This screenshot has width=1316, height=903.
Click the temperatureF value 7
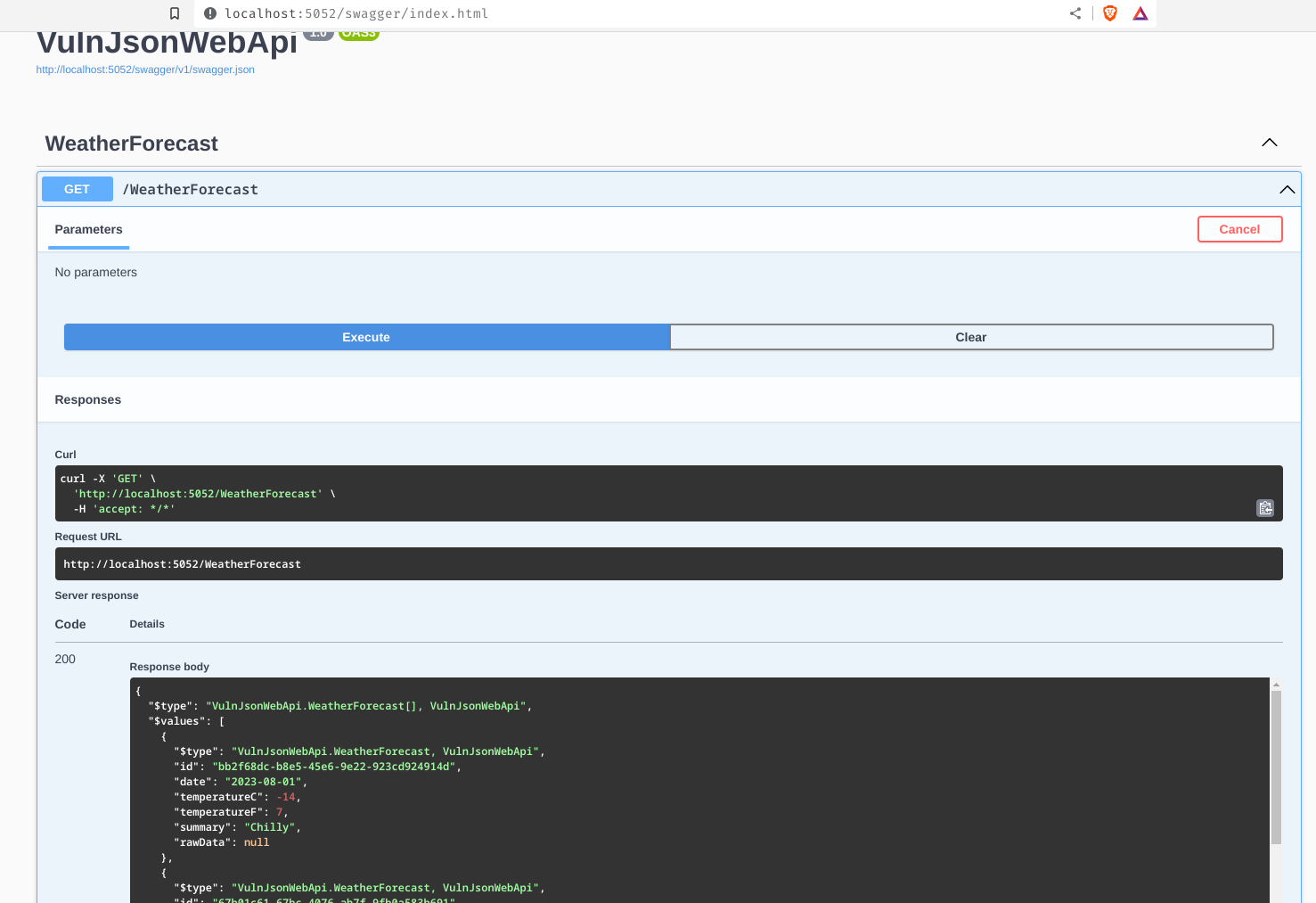280,812
